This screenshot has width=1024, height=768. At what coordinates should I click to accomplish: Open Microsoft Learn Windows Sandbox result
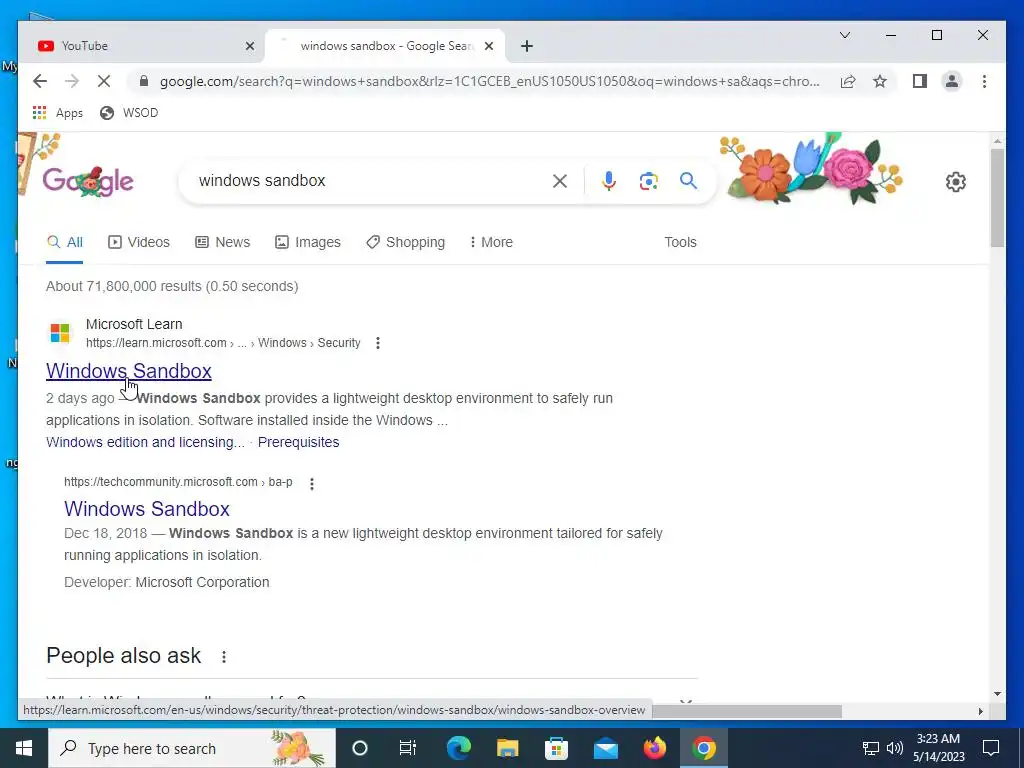[x=129, y=370]
